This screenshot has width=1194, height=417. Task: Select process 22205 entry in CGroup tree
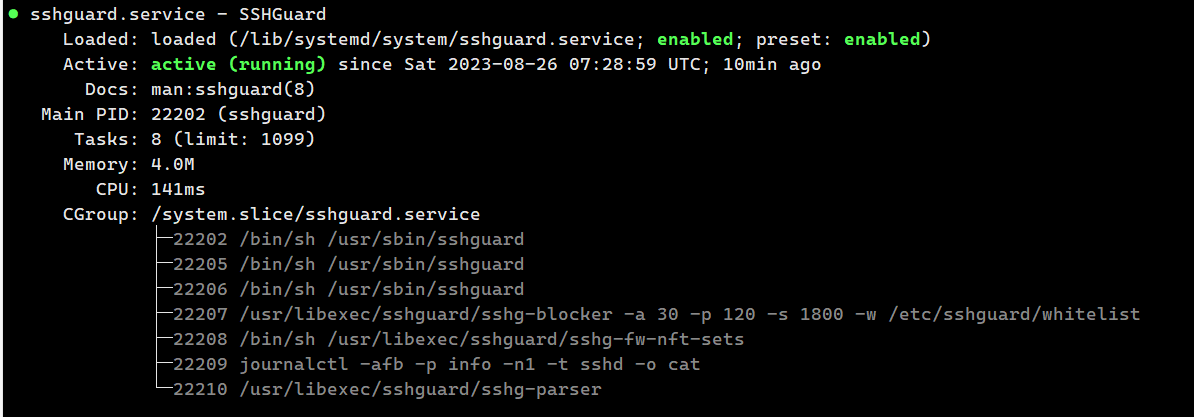(x=349, y=265)
